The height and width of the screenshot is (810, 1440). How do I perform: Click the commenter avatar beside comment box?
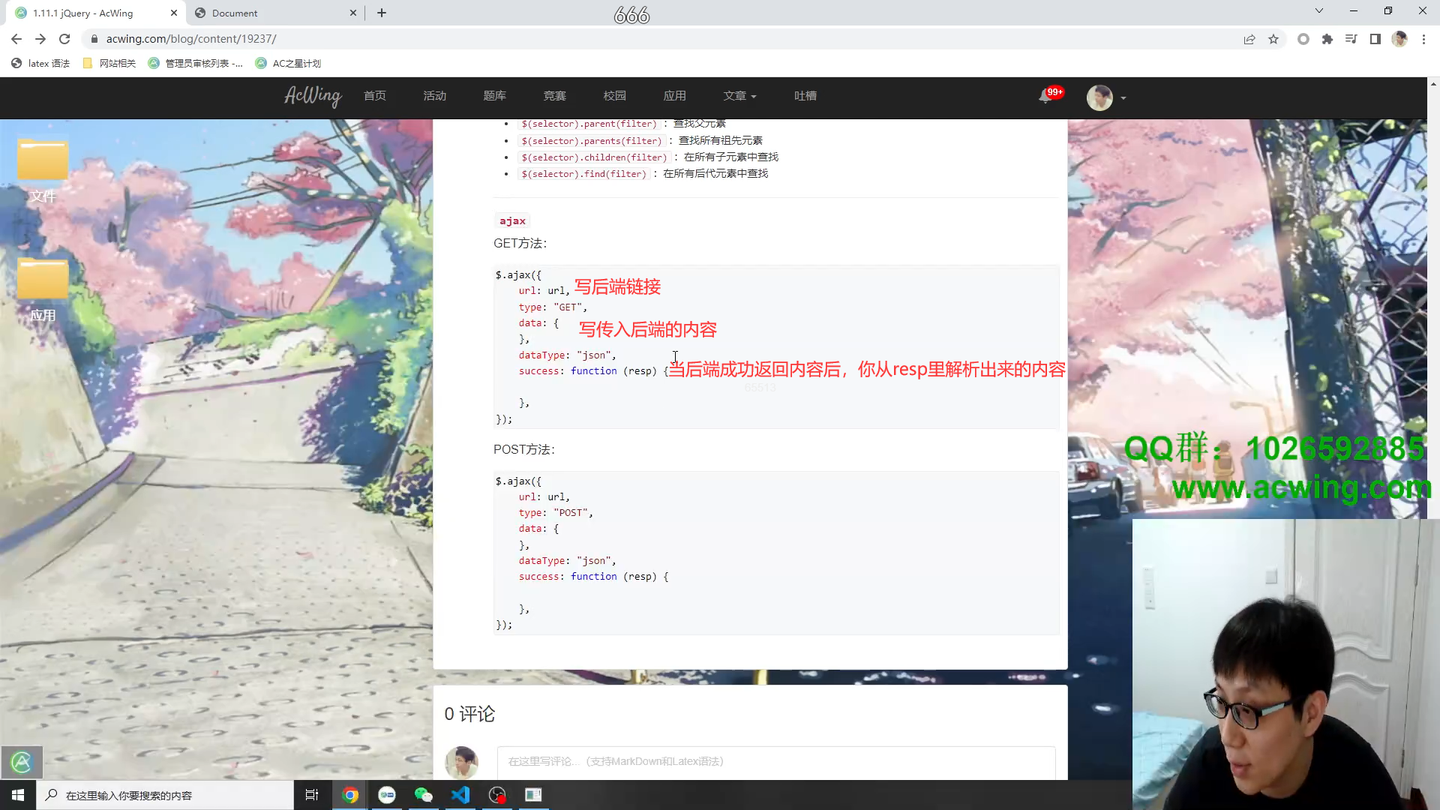tap(461, 762)
